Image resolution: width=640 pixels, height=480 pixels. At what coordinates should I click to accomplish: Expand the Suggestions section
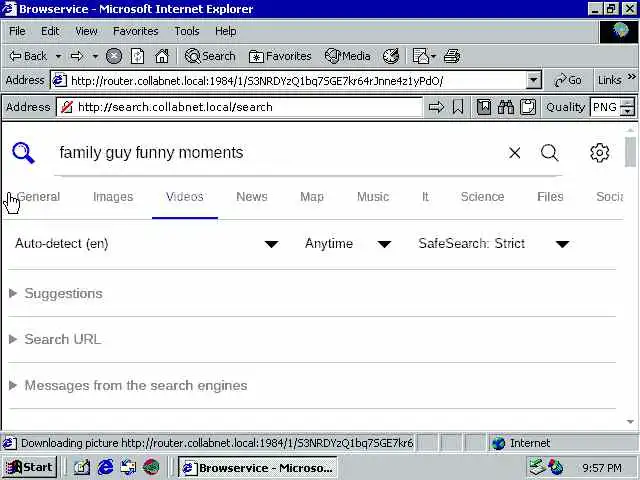pyautogui.click(x=56, y=293)
